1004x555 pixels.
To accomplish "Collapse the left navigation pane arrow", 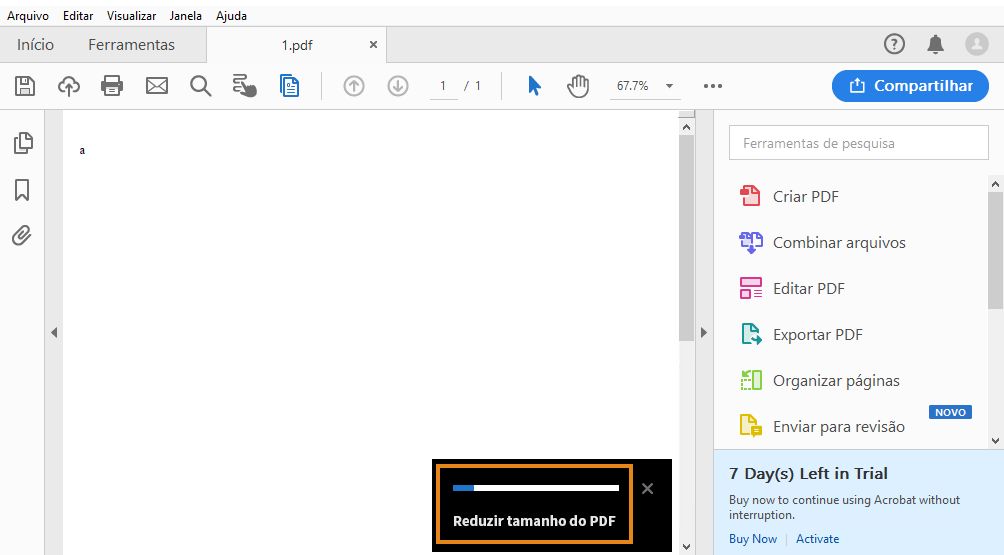I will (54, 332).
